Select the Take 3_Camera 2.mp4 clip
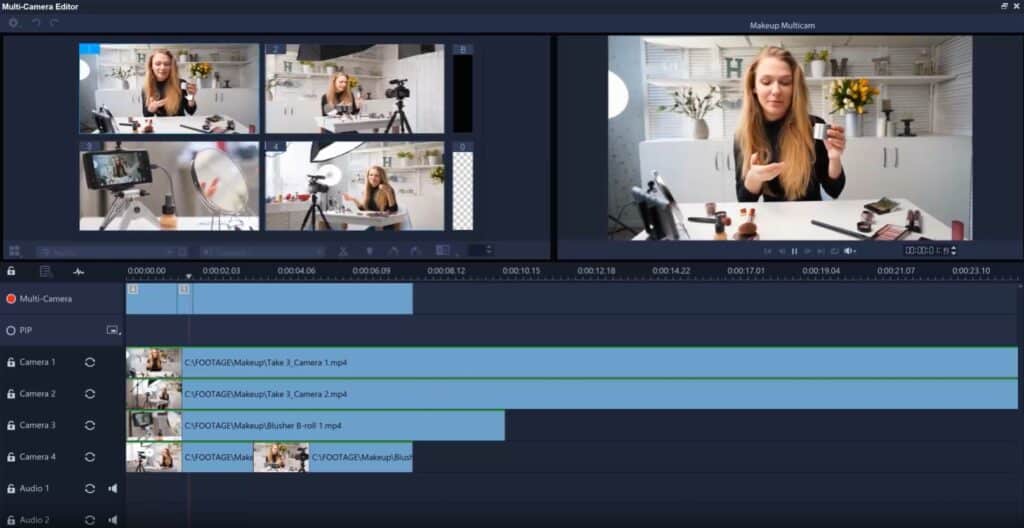 click(571, 394)
